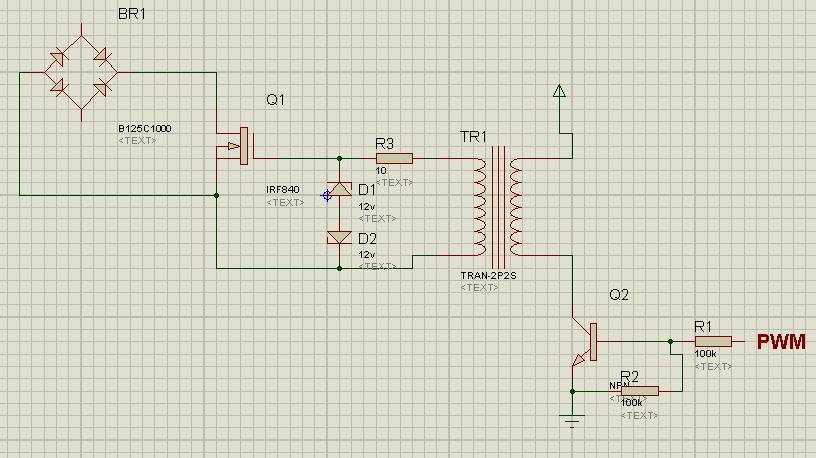Click the red PWM terminal label
Screen dimensions: 816x458
(781, 342)
